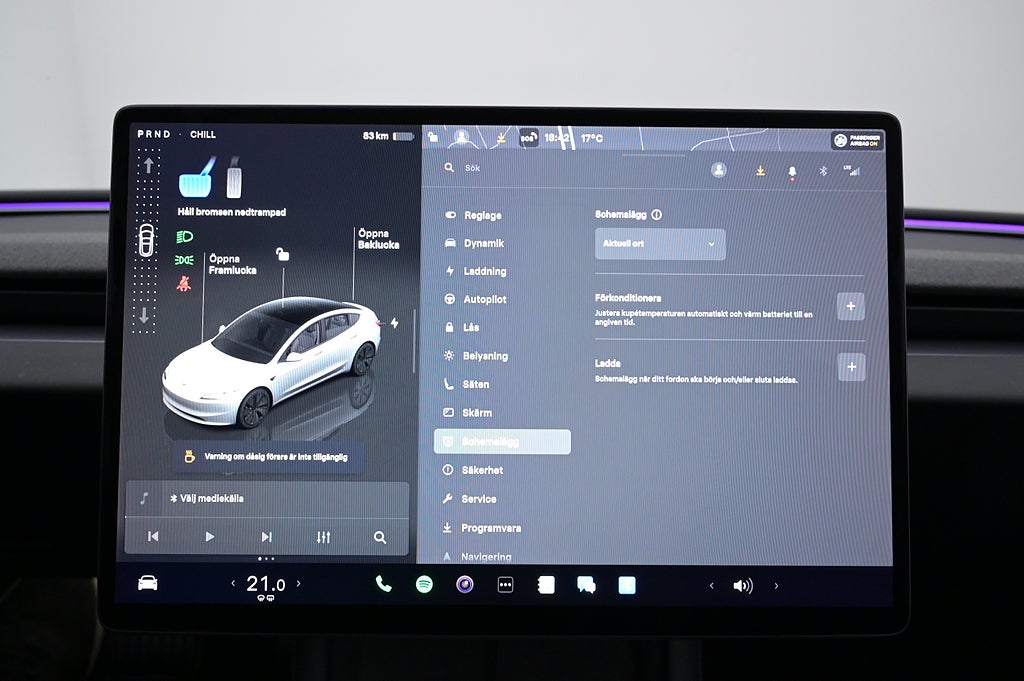This screenshot has height=681, width=1024.
Task: Increase cabin temperature with right arrow
Action: pyautogui.click(x=298, y=584)
